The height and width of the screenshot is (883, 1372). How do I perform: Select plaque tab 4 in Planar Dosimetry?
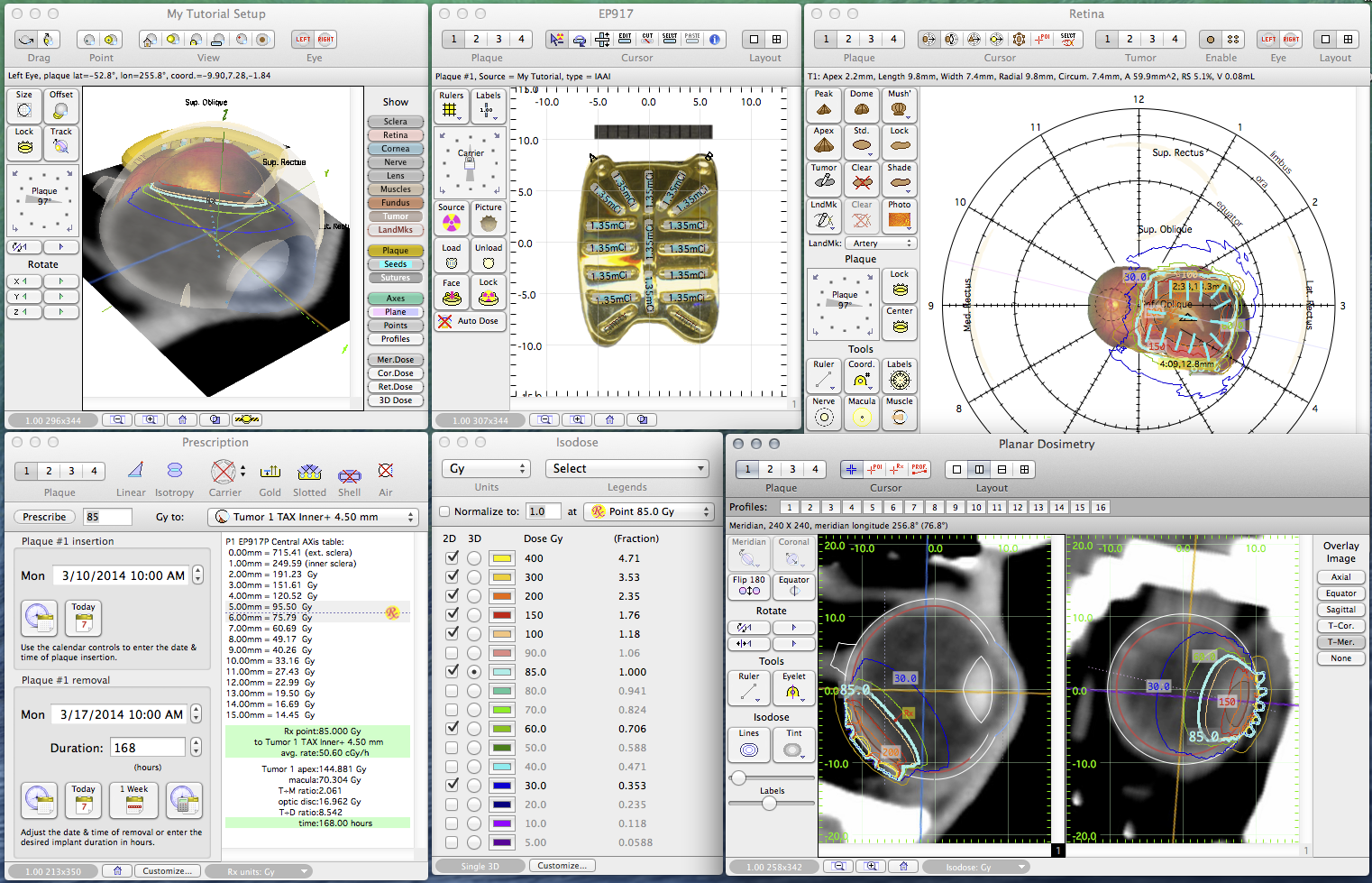pos(815,469)
